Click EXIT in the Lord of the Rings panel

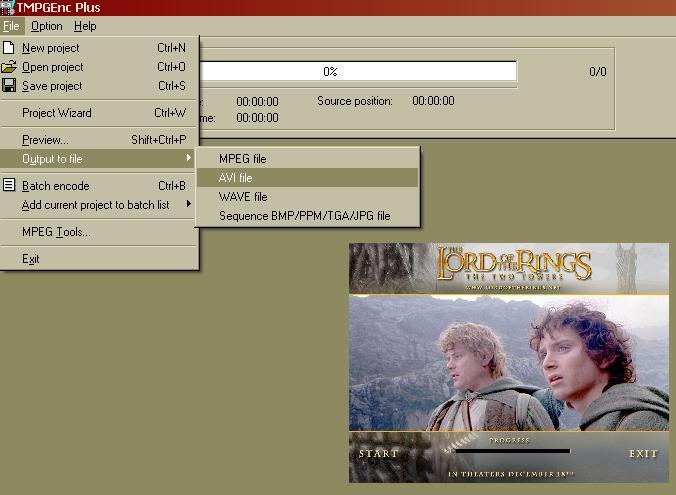643,454
